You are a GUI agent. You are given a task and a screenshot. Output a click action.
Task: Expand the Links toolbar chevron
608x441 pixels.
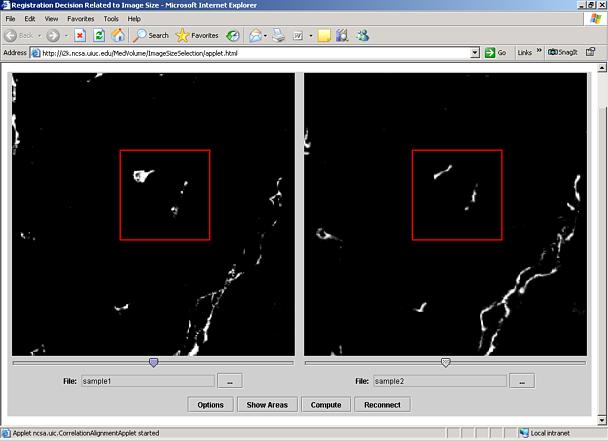pyautogui.click(x=539, y=52)
